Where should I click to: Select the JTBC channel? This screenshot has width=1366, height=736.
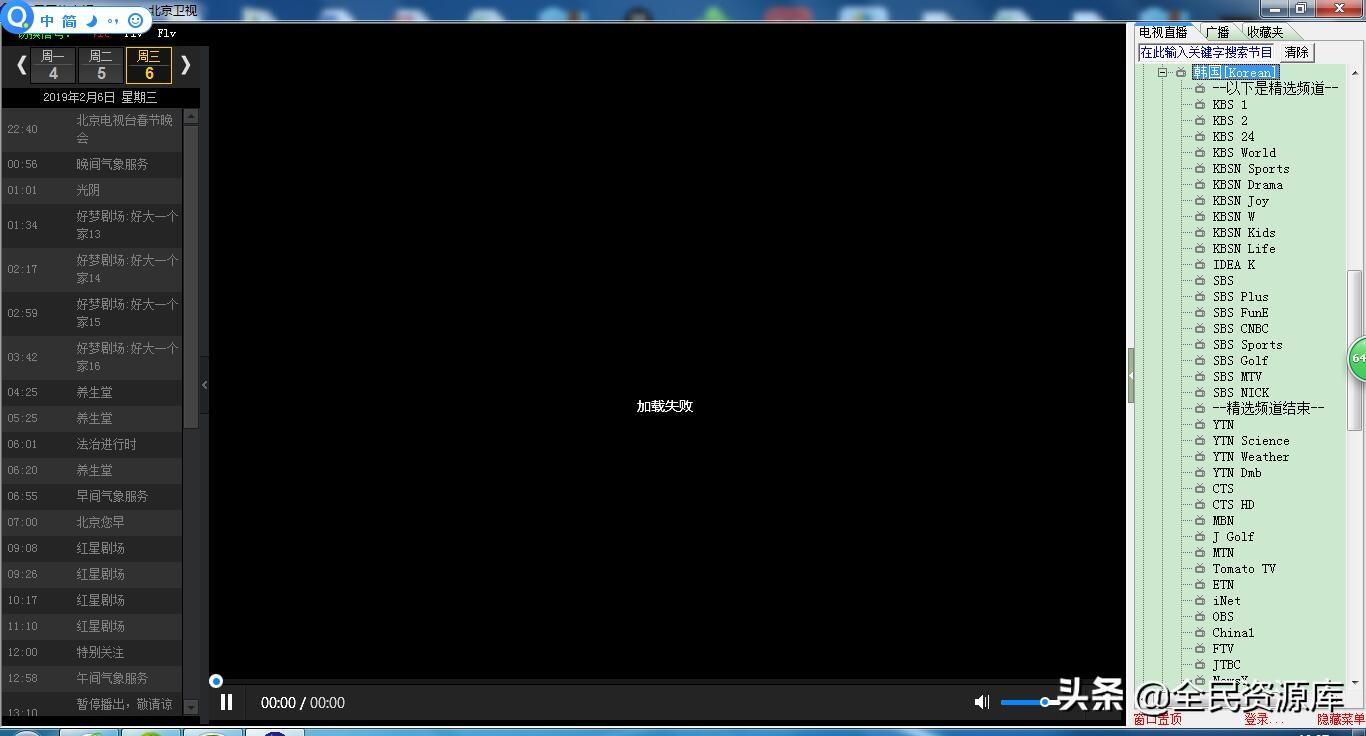pyautogui.click(x=1226, y=665)
